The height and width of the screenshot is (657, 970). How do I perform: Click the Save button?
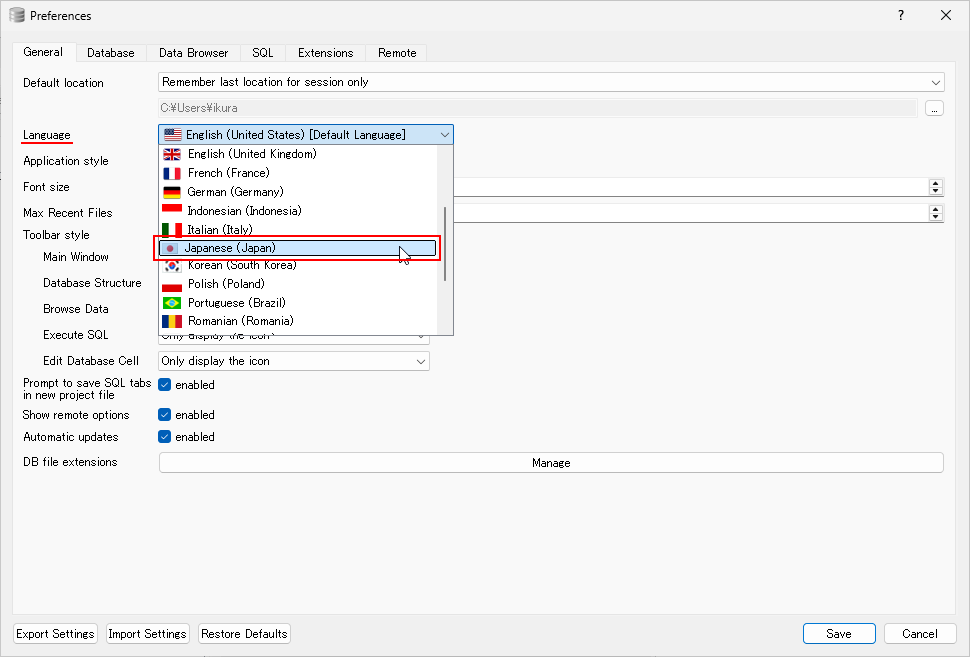coord(838,634)
